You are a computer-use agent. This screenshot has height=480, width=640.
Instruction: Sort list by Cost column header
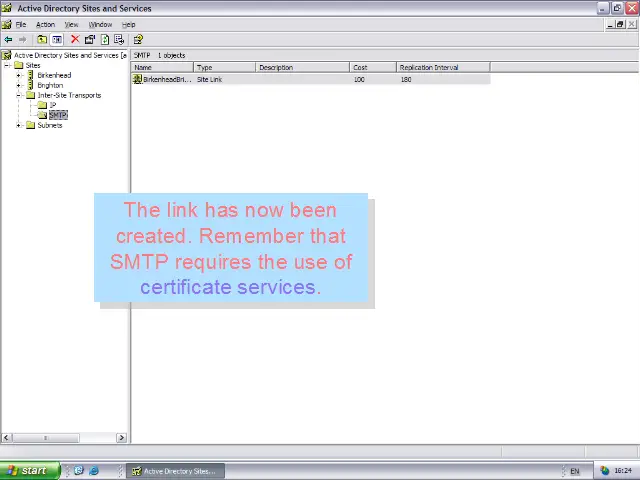tap(373, 67)
